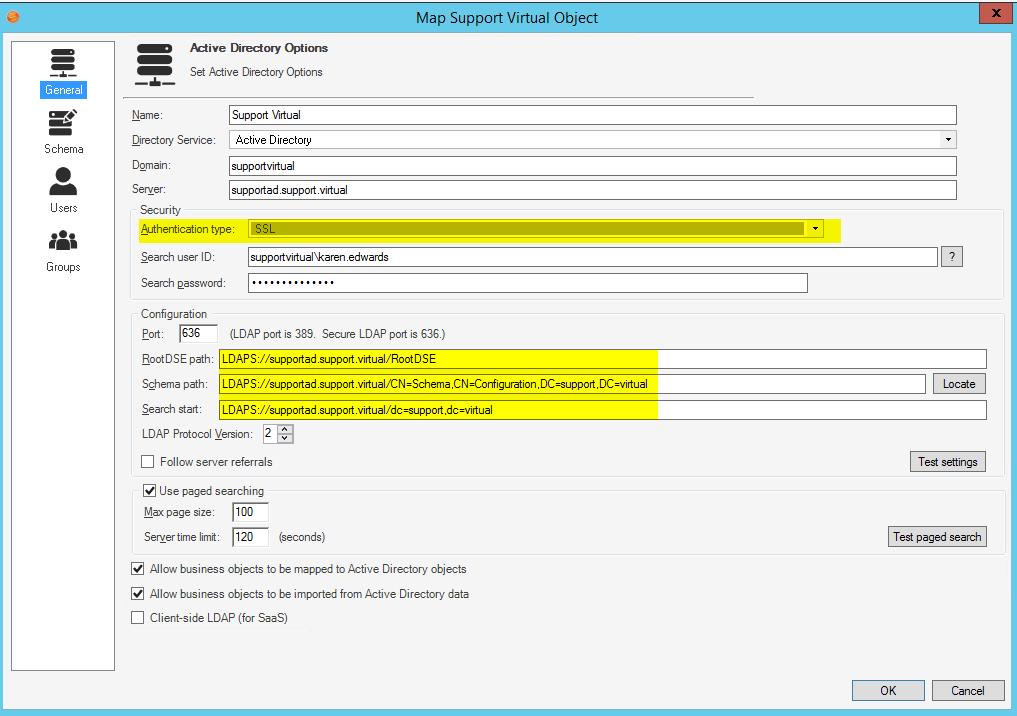Disable Use paged searching
1017x716 pixels.
coord(150,491)
